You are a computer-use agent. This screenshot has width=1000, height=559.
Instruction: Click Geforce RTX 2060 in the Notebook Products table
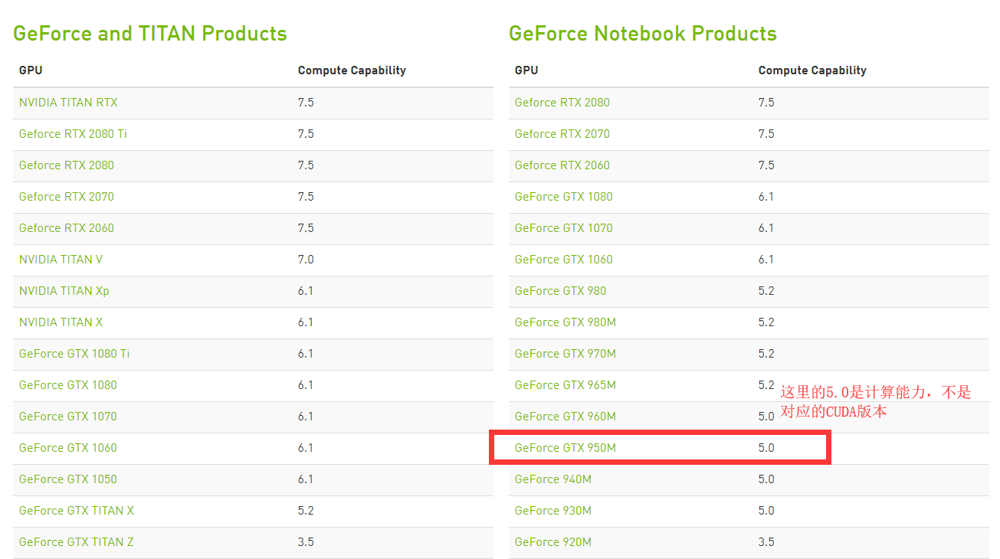tap(562, 165)
